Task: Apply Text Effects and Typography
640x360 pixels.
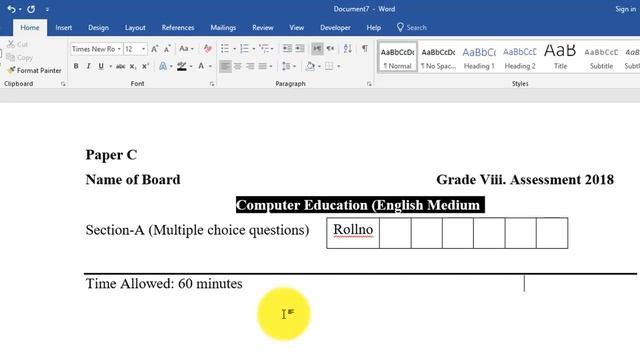Action: tap(163, 66)
